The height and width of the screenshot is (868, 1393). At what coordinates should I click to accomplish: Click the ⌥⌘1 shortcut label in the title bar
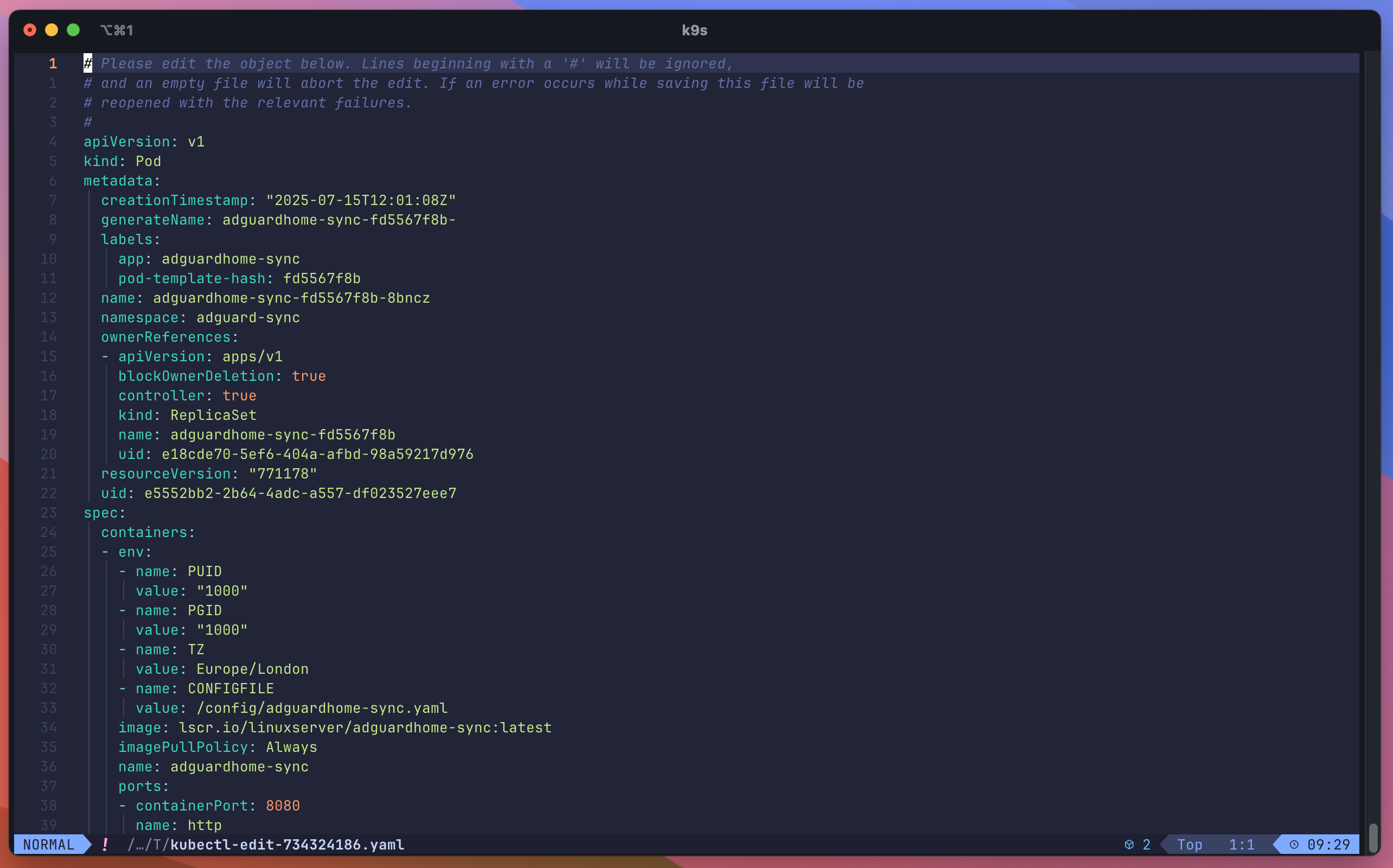[117, 30]
